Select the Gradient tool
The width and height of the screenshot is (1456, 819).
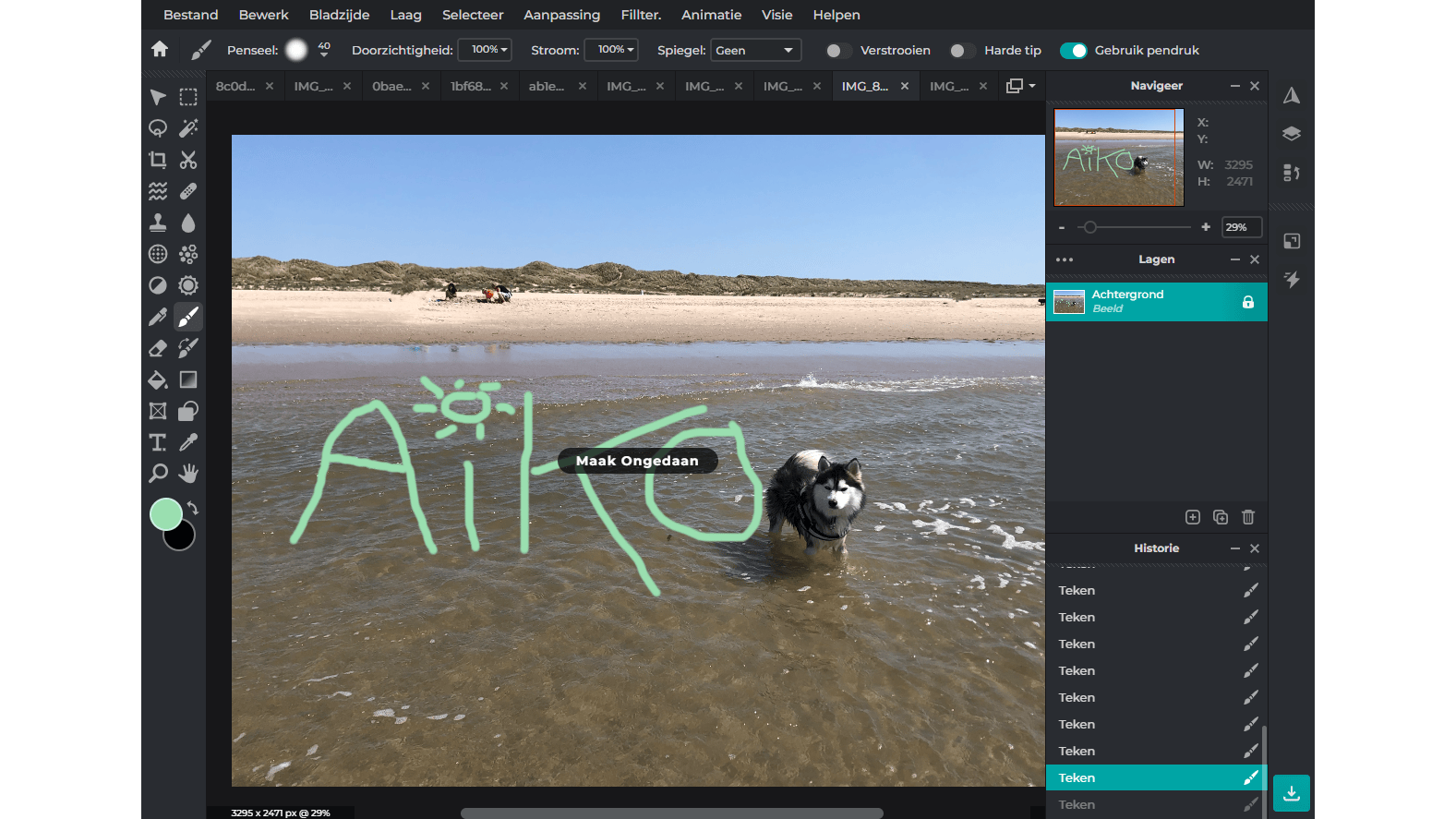188,379
